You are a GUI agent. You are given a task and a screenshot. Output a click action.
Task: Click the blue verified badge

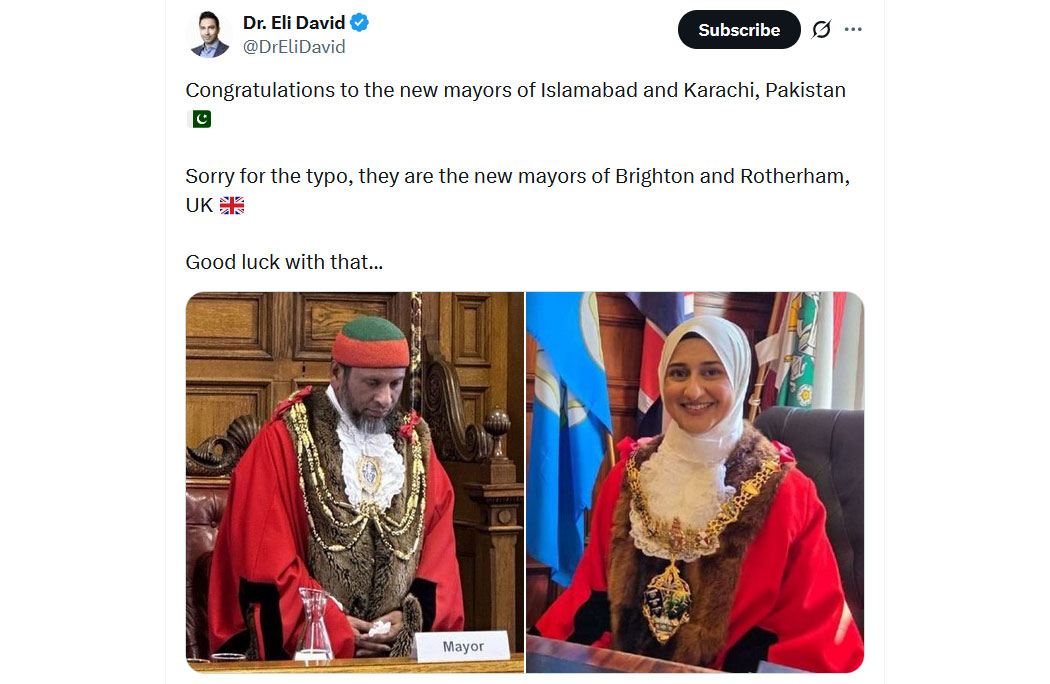tap(360, 23)
